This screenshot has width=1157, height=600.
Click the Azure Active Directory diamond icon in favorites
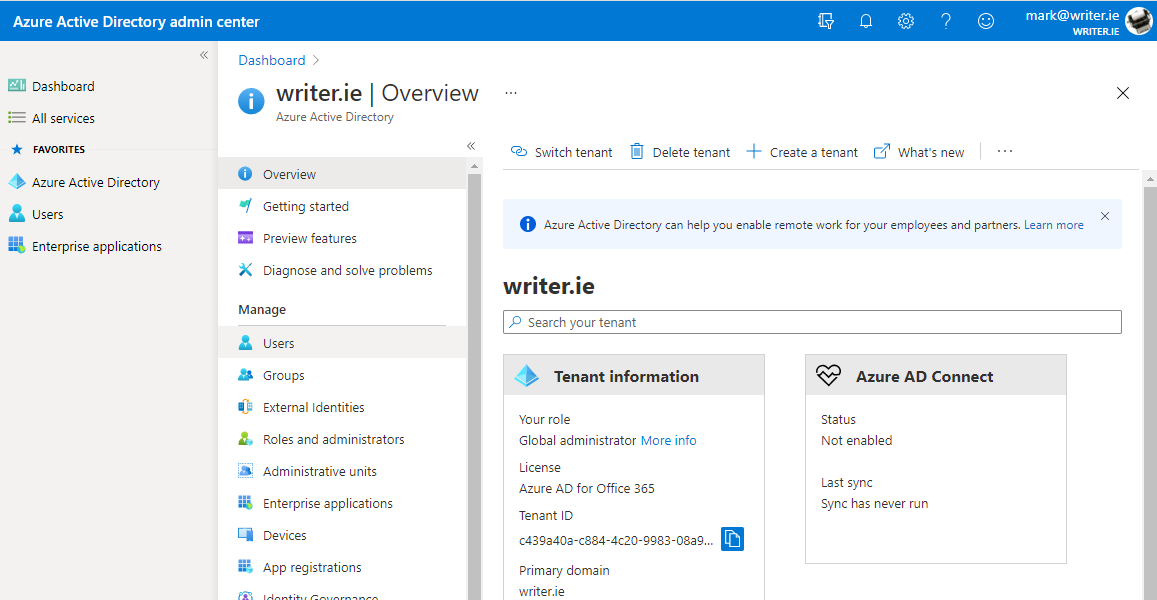[x=17, y=182]
